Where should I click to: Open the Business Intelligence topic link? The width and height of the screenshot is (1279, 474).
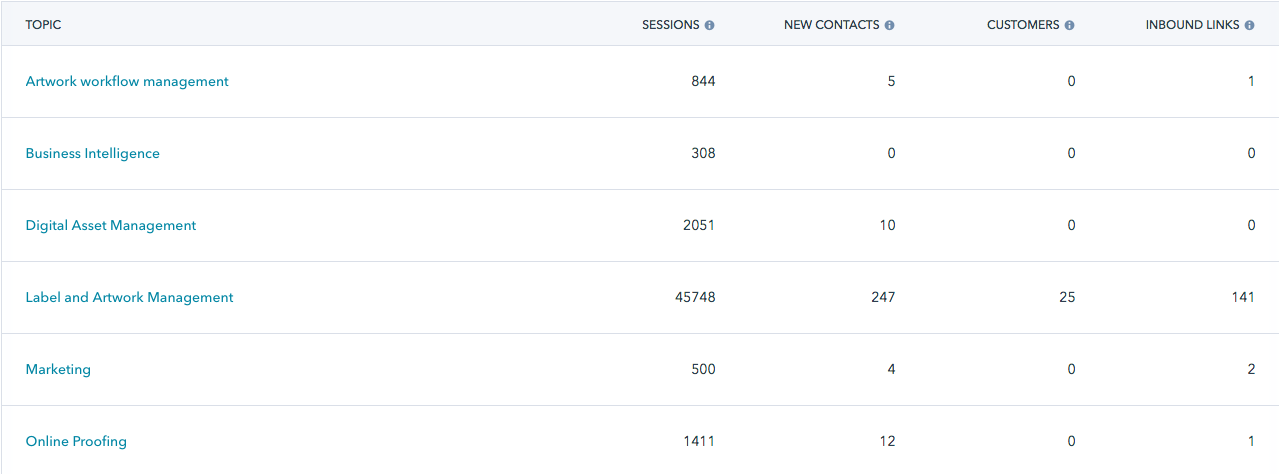tap(92, 153)
